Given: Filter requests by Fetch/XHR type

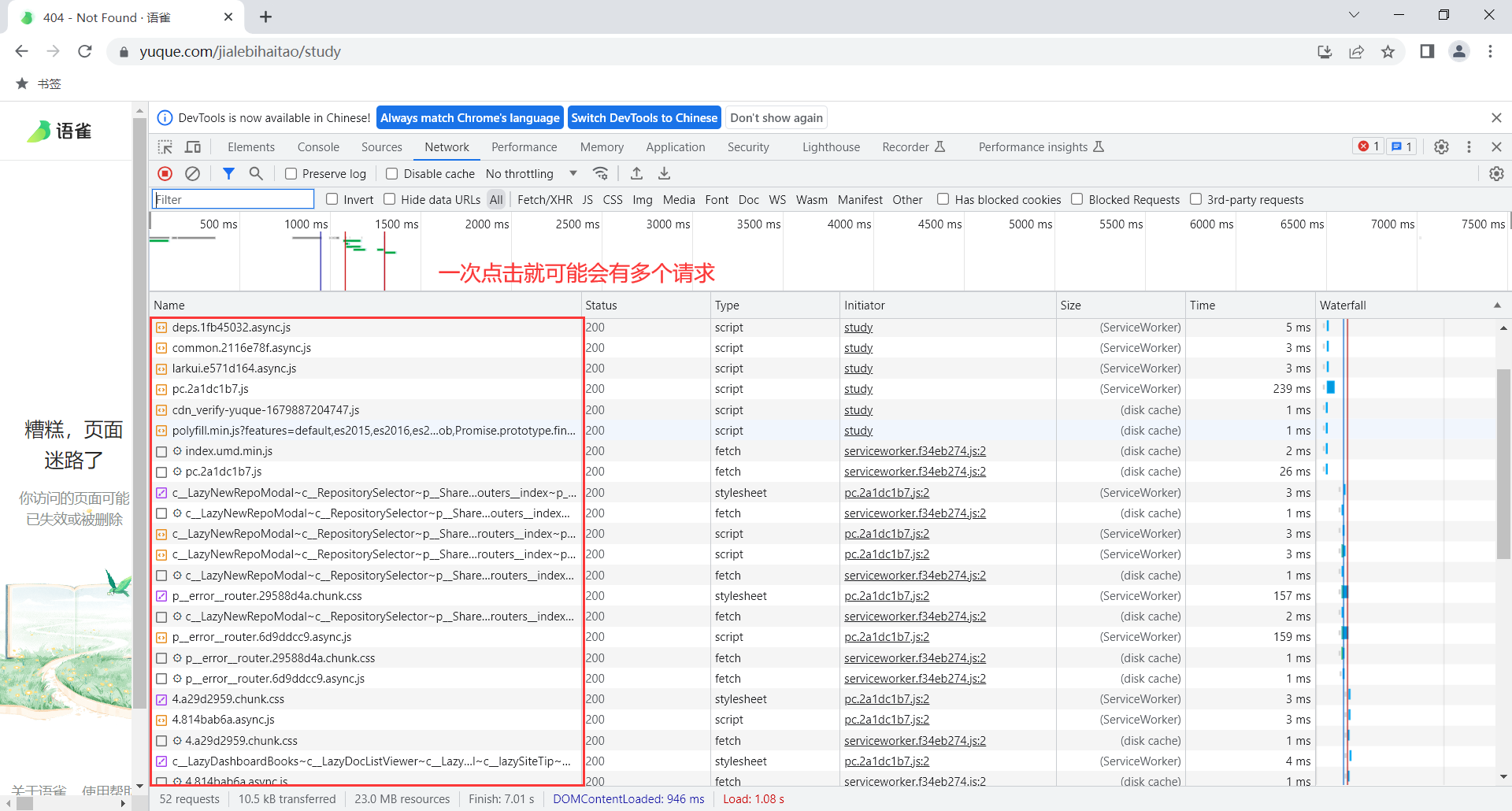Looking at the screenshot, I should (x=545, y=199).
